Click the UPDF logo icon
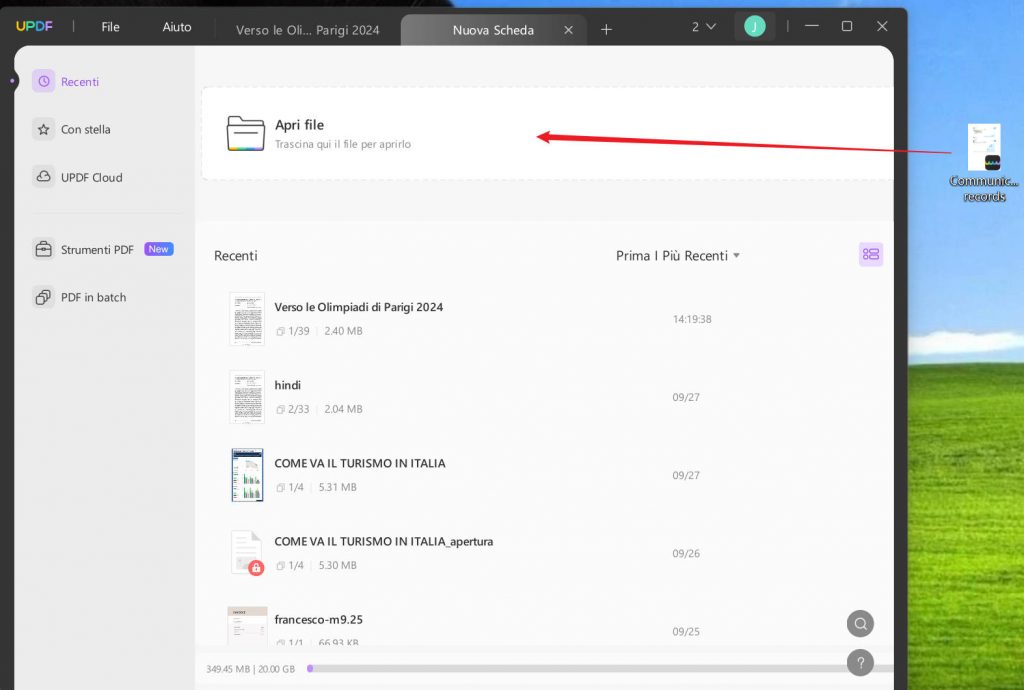 [35, 26]
